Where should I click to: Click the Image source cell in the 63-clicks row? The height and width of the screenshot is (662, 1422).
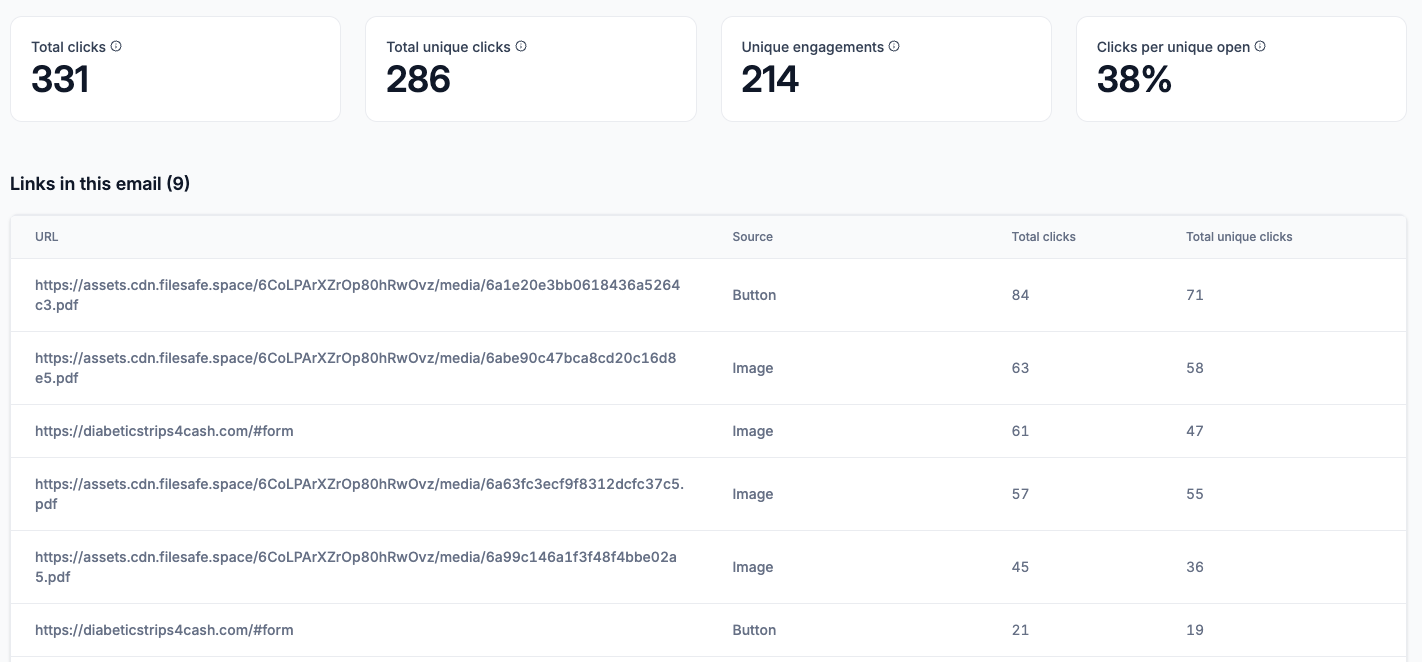752,368
